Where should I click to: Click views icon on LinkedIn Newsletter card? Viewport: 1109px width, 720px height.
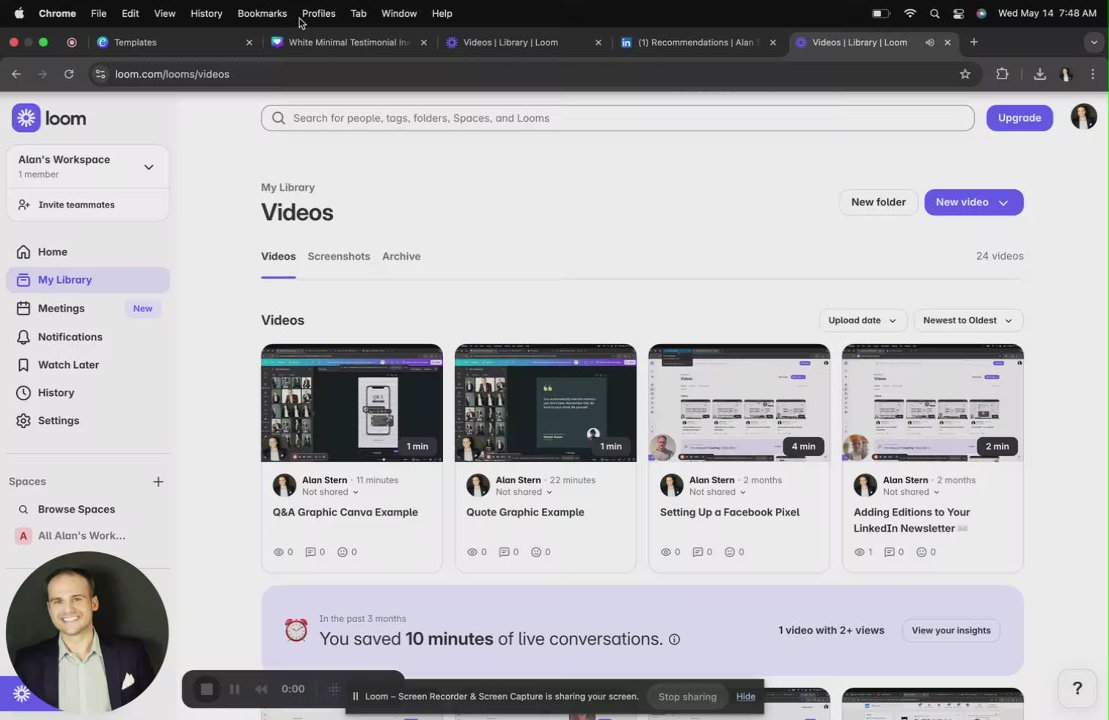pos(859,552)
